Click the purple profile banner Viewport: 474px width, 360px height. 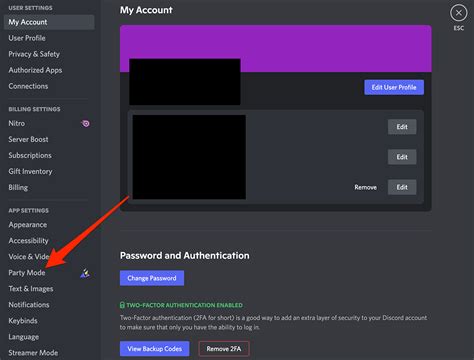pos(276,48)
